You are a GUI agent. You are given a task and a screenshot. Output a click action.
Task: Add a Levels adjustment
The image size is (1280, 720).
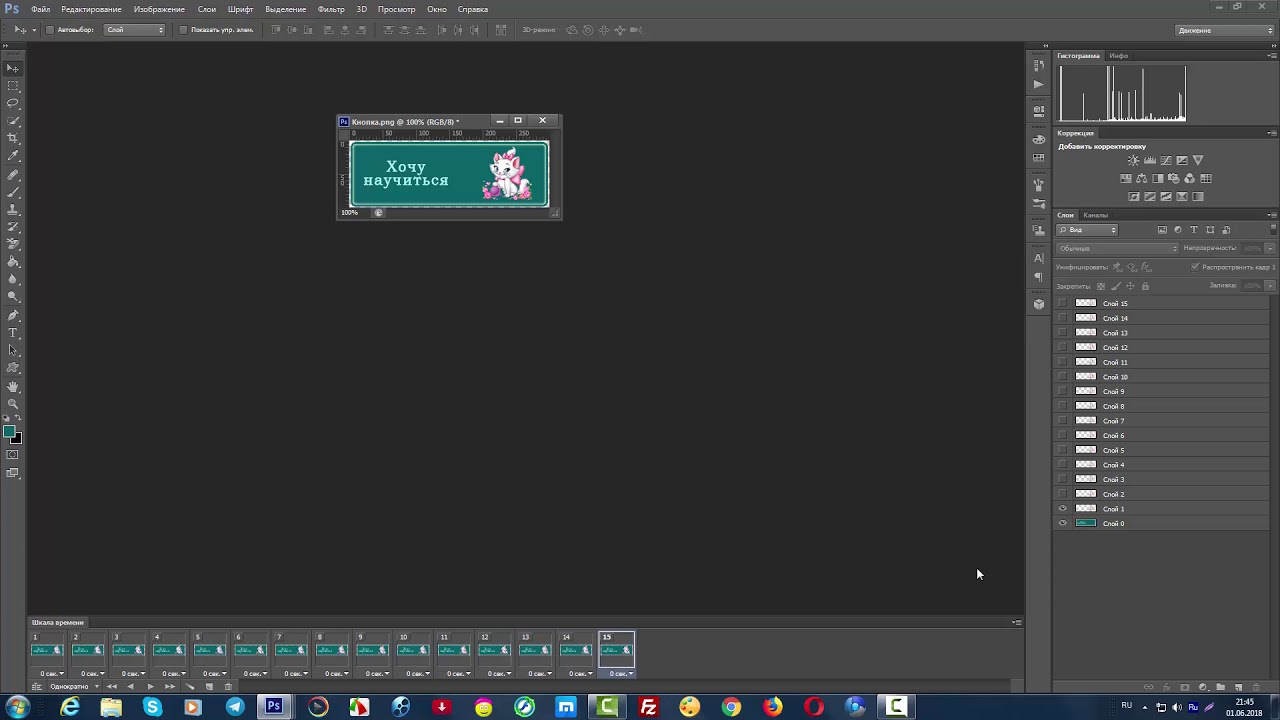tap(1150, 160)
